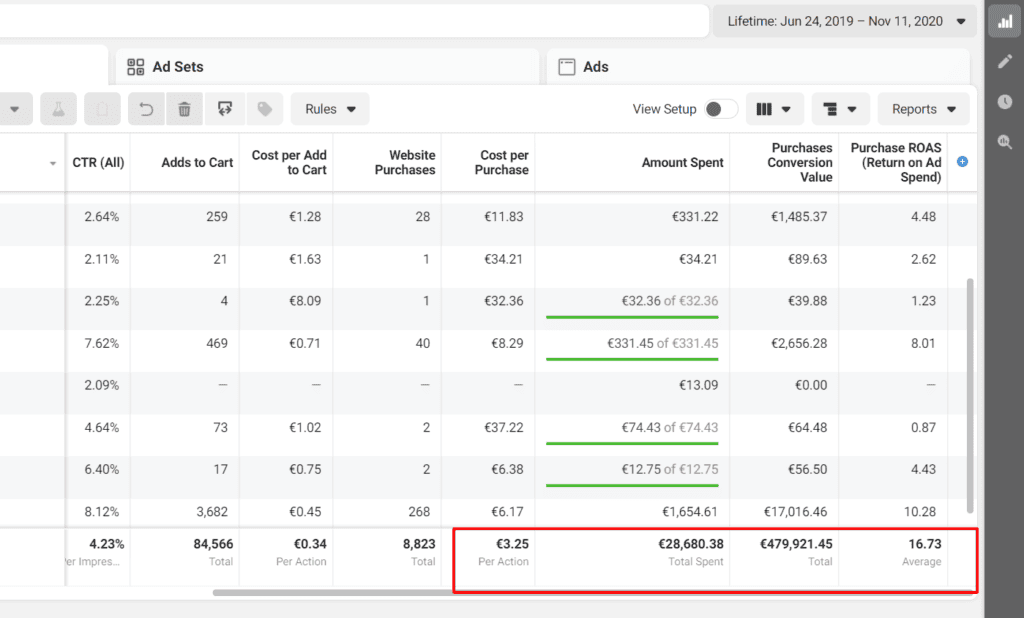This screenshot has width=1024, height=618.
Task: Select the €2,656.28 conversion value cell
Action: [x=799, y=344]
